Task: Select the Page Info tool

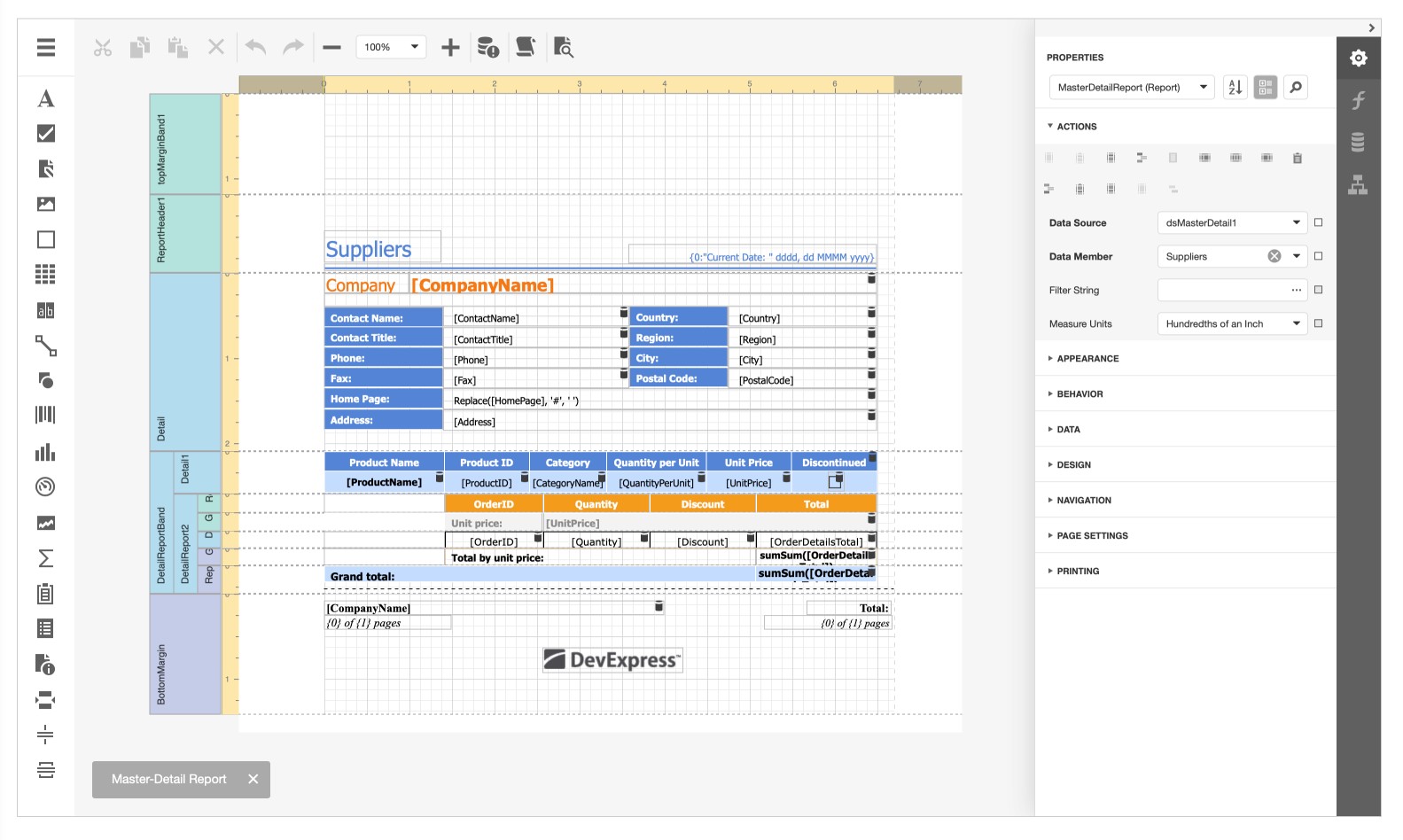Action: [46, 665]
